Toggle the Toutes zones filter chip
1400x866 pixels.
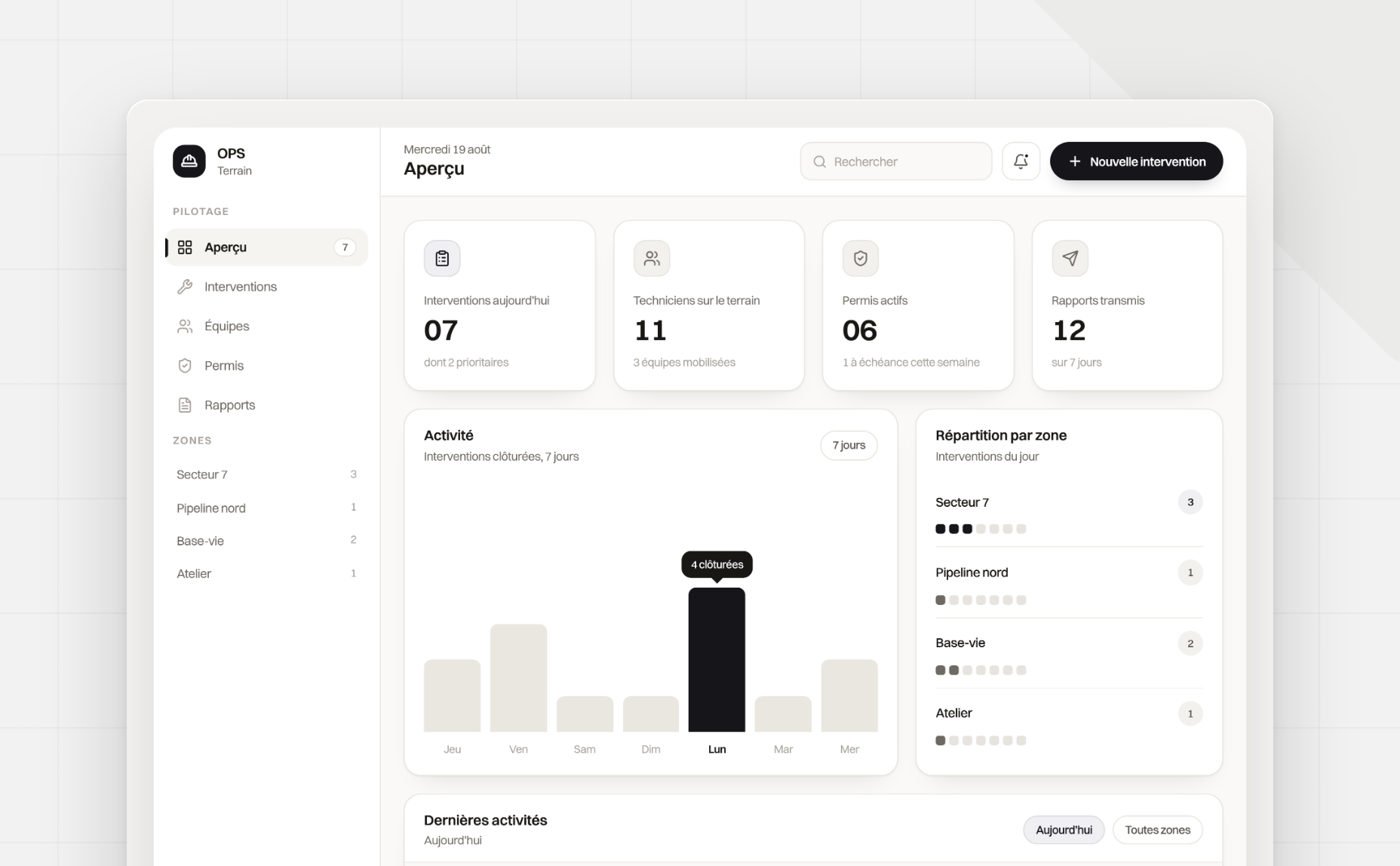pos(1157,830)
